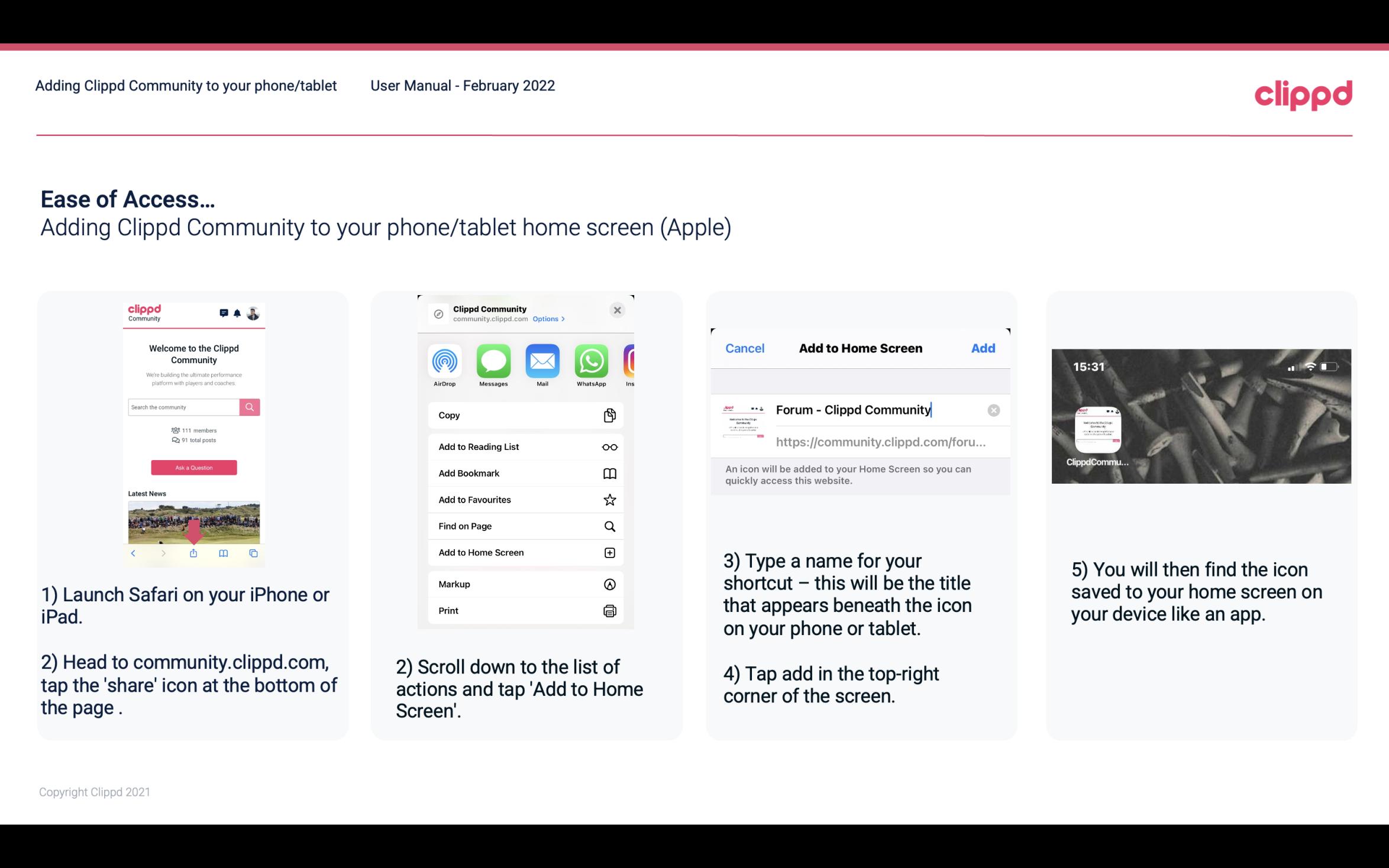
Task: Tap the Add button top-right corner
Action: [983, 347]
